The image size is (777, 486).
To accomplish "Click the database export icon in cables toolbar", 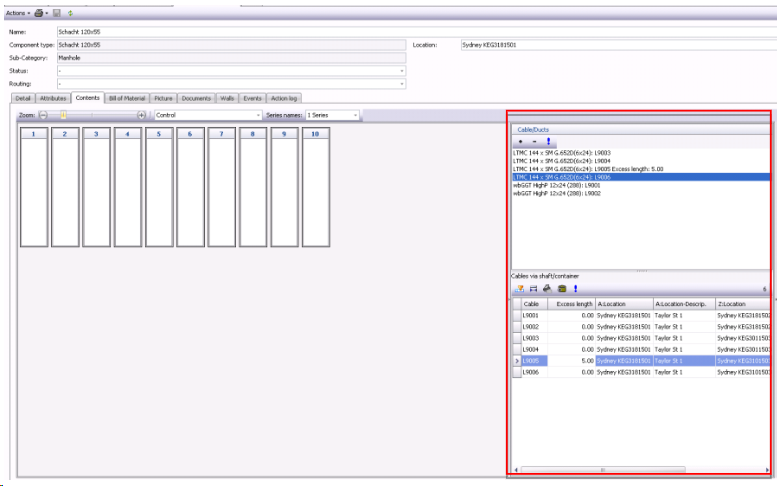I will [x=562, y=288].
